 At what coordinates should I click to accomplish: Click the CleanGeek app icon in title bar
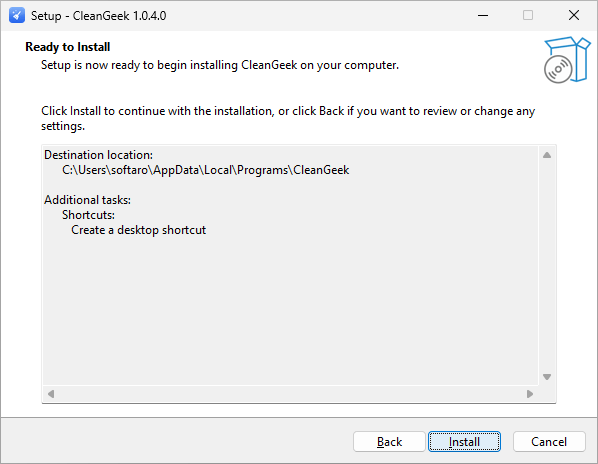17,16
